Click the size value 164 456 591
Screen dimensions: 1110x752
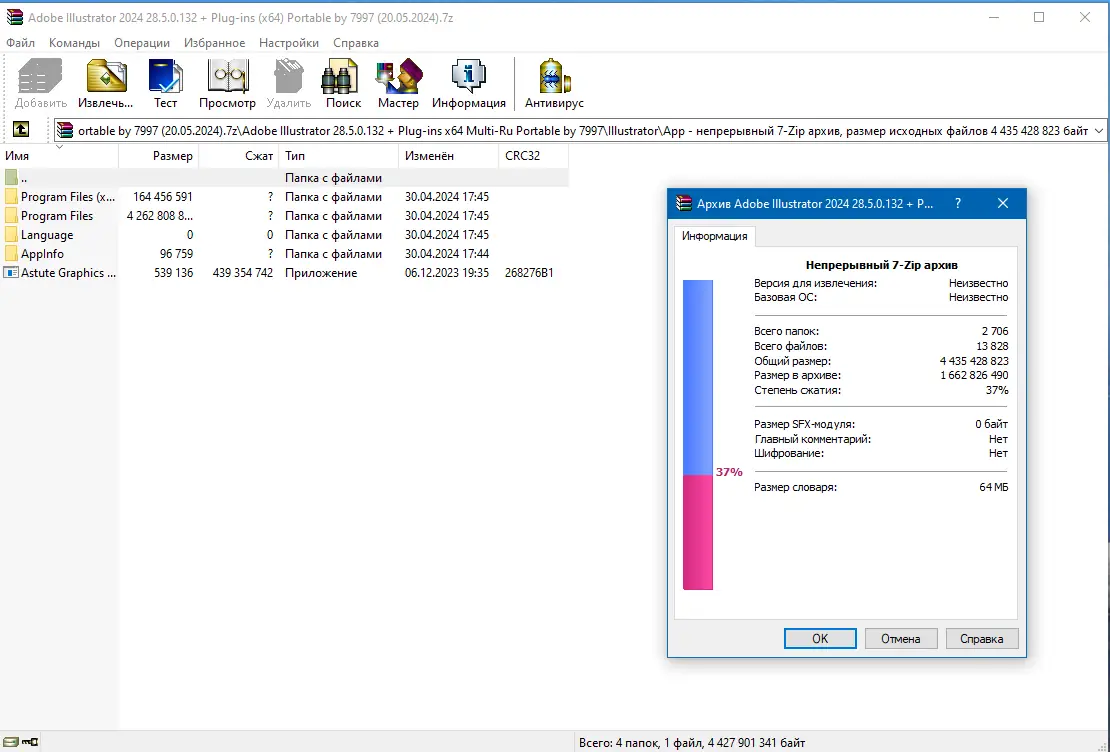163,197
